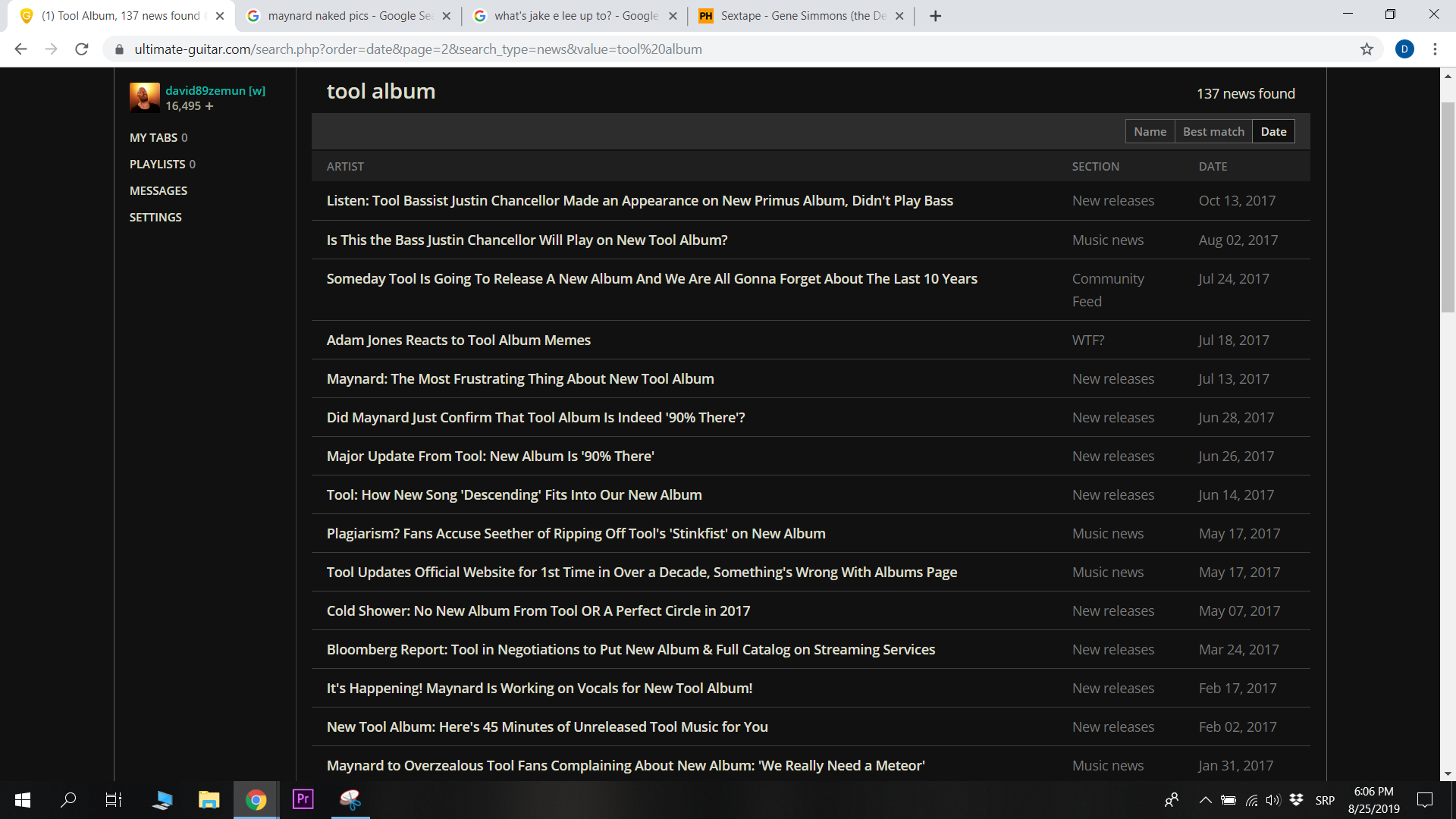The height and width of the screenshot is (819, 1456).
Task: Open 'Major Update From Tool' article
Action: 490,456
